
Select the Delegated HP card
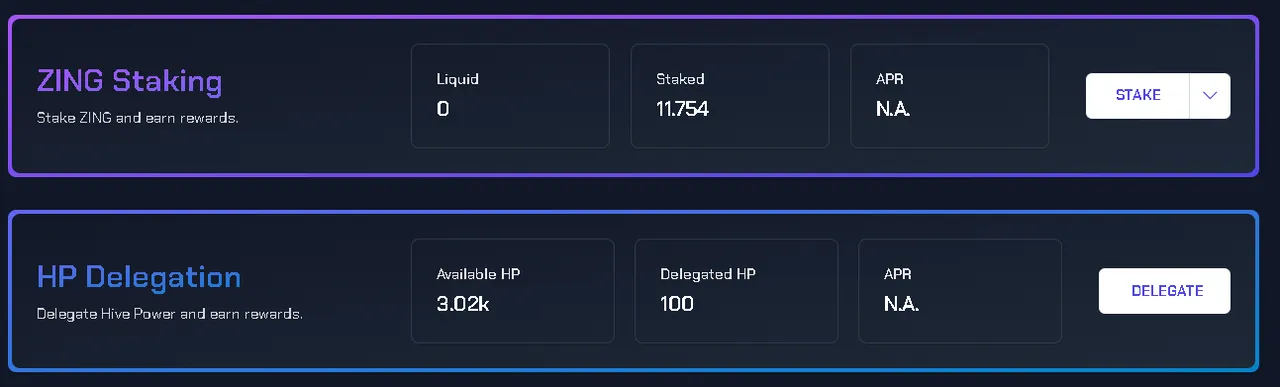tap(737, 291)
